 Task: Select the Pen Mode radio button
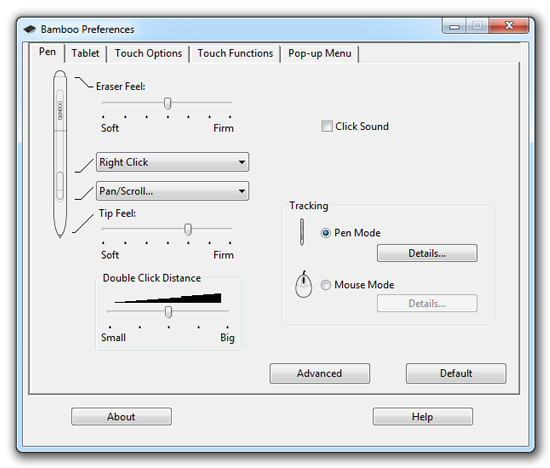coord(326,233)
